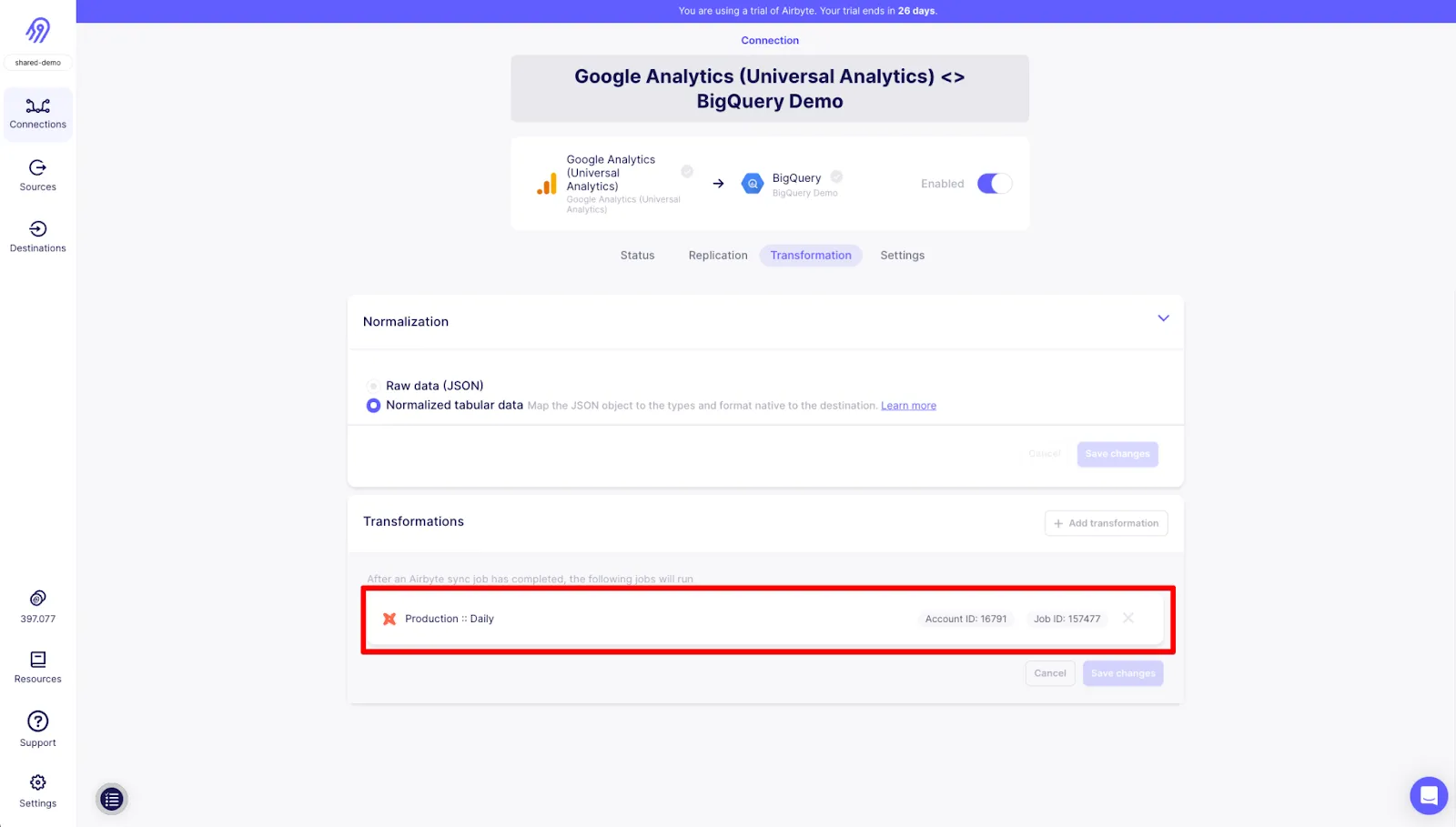Open Support in the sidebar
This screenshot has width=1456, height=827.
[x=38, y=730]
